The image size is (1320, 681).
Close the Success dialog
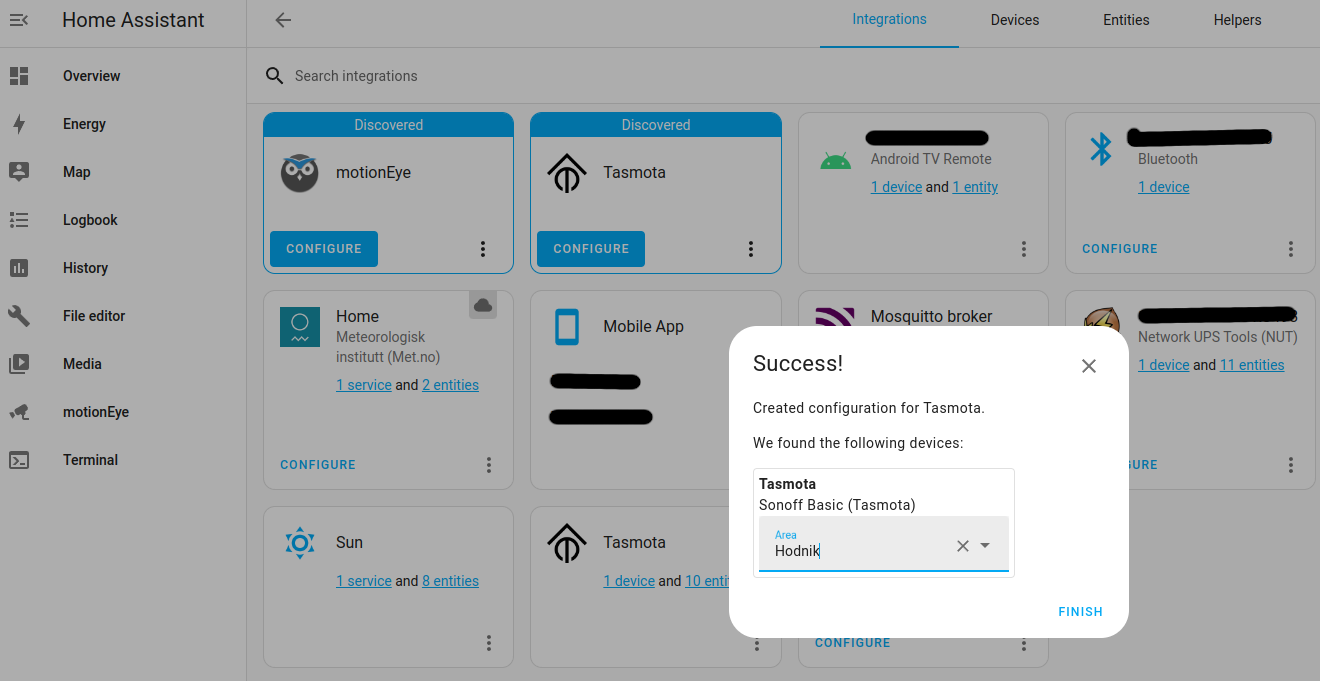[1089, 366]
